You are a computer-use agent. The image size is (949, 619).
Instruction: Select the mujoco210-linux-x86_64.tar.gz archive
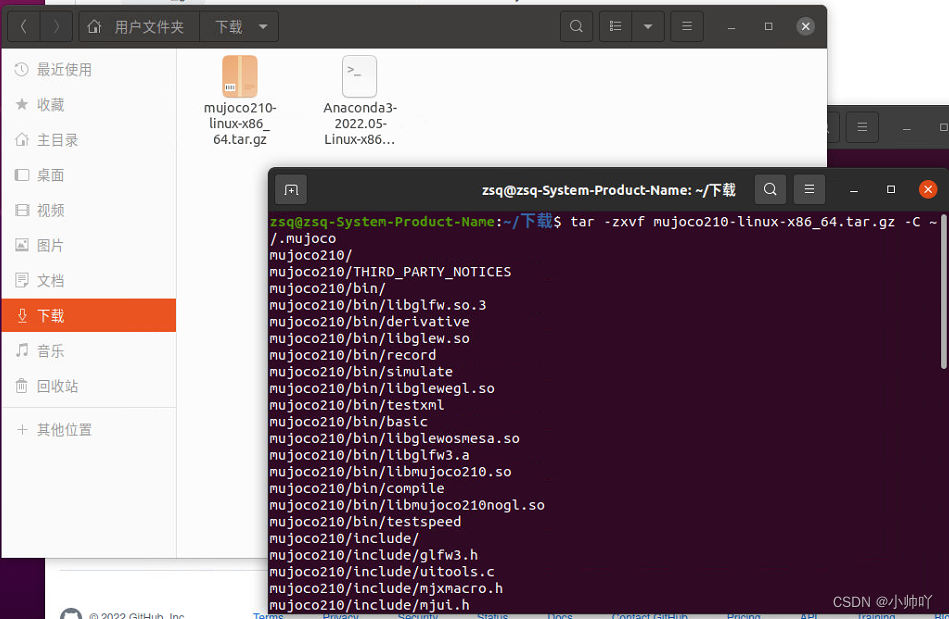[x=240, y=100]
